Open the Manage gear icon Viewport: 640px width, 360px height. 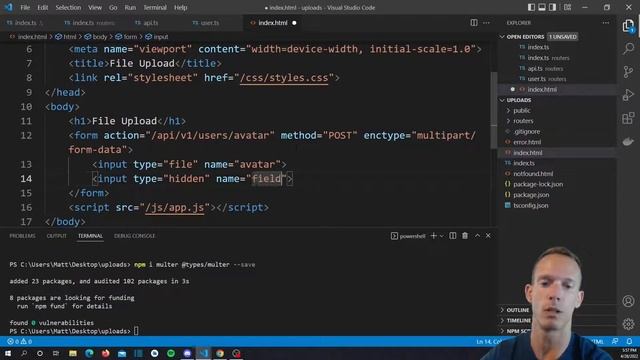(629, 324)
